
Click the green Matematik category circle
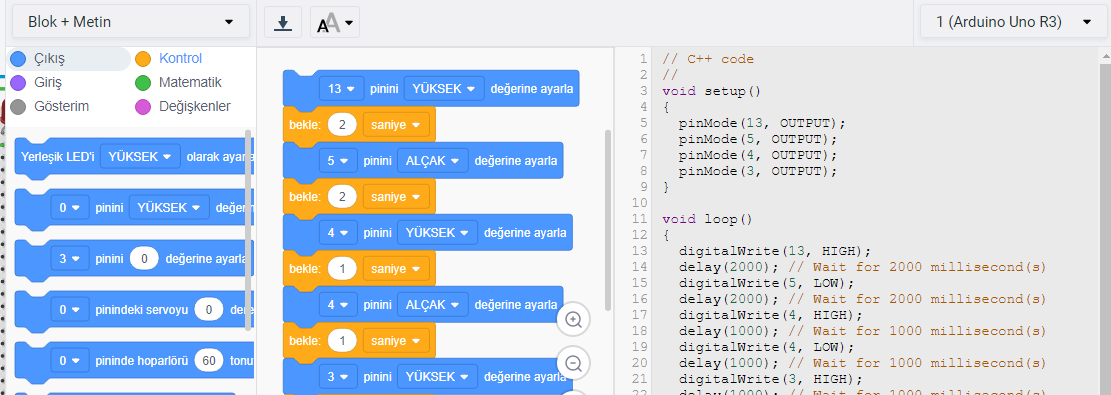click(x=143, y=83)
